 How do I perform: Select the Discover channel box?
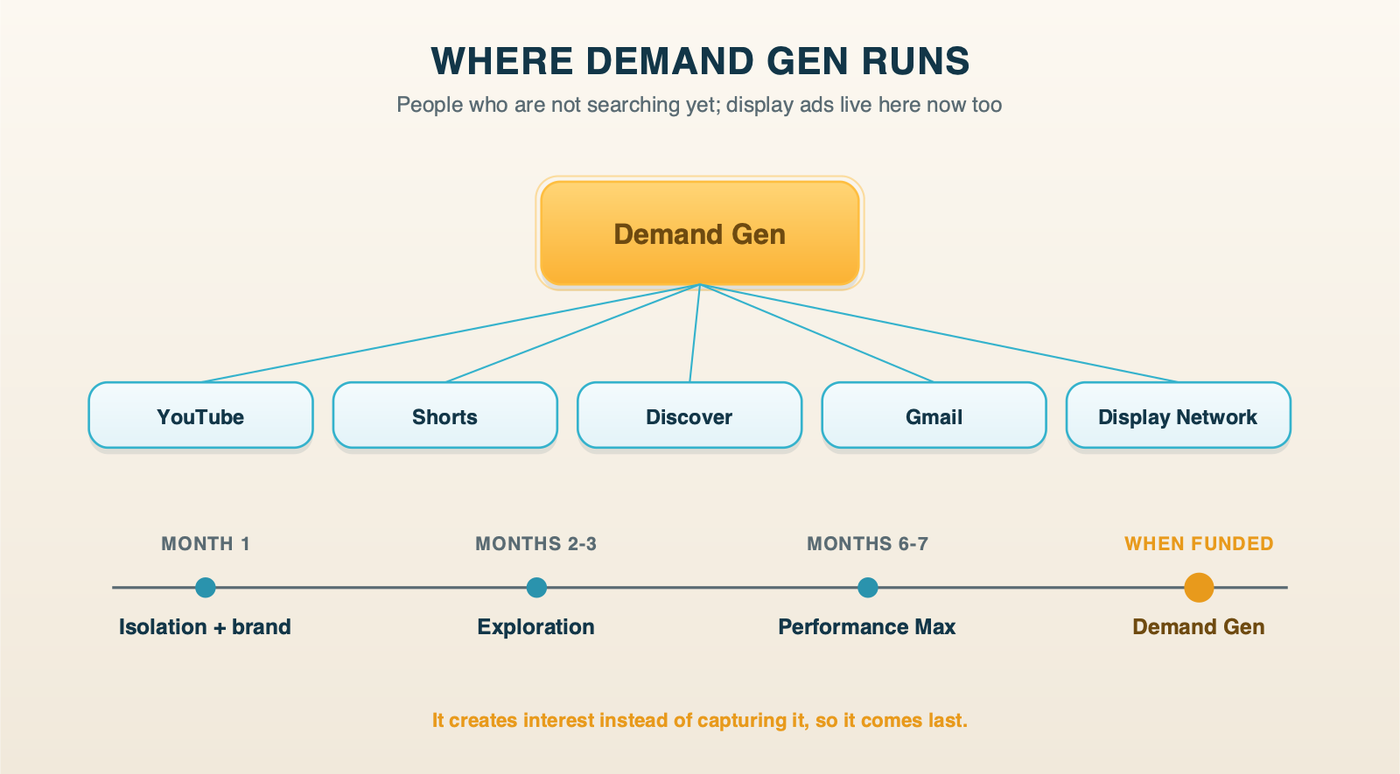[x=689, y=415]
